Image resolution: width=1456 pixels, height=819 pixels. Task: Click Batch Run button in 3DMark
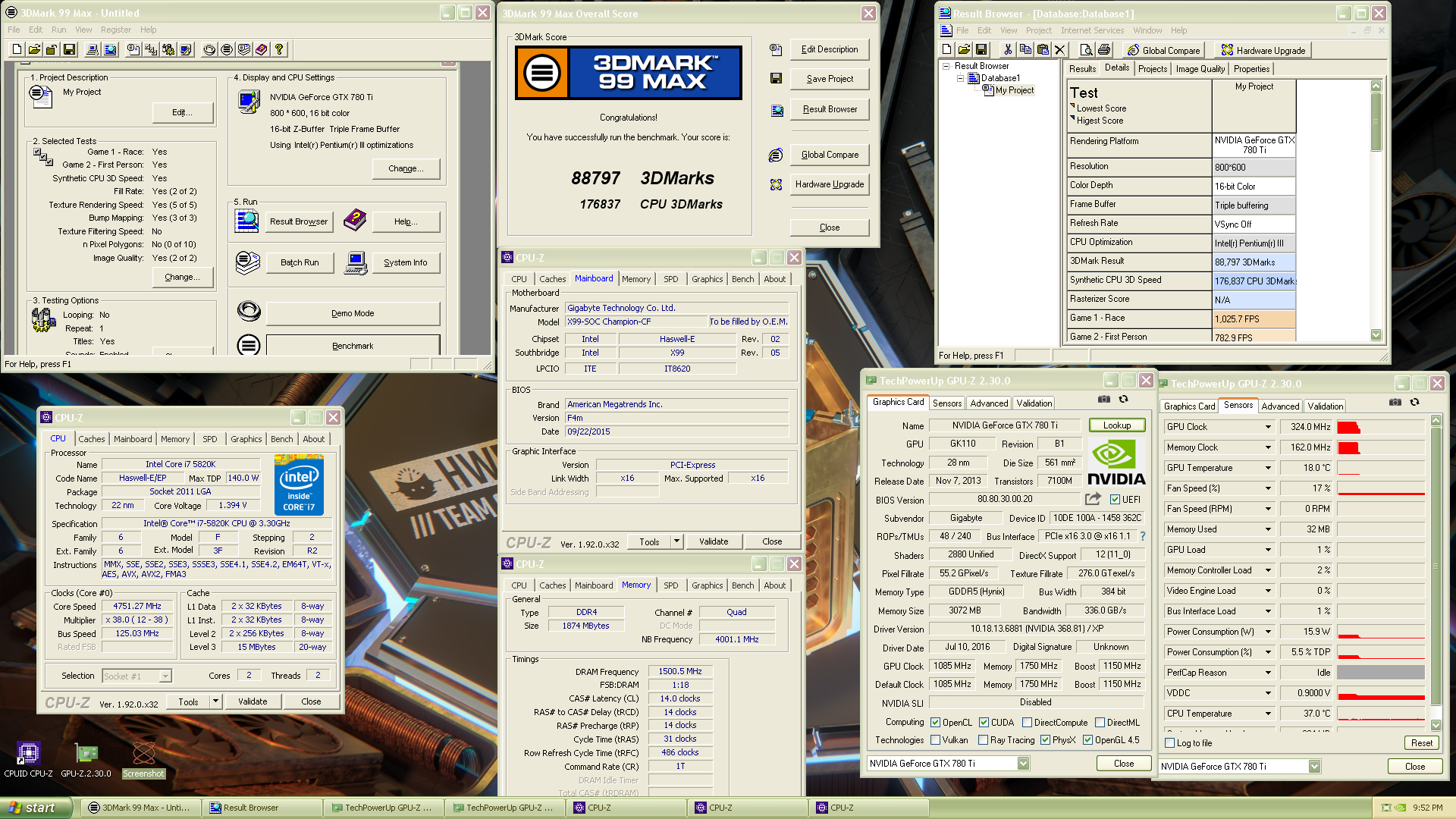pyautogui.click(x=300, y=262)
